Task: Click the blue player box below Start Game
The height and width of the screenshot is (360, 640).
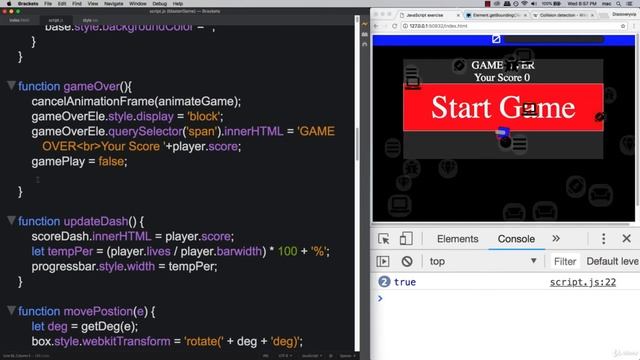Action: coord(502,132)
